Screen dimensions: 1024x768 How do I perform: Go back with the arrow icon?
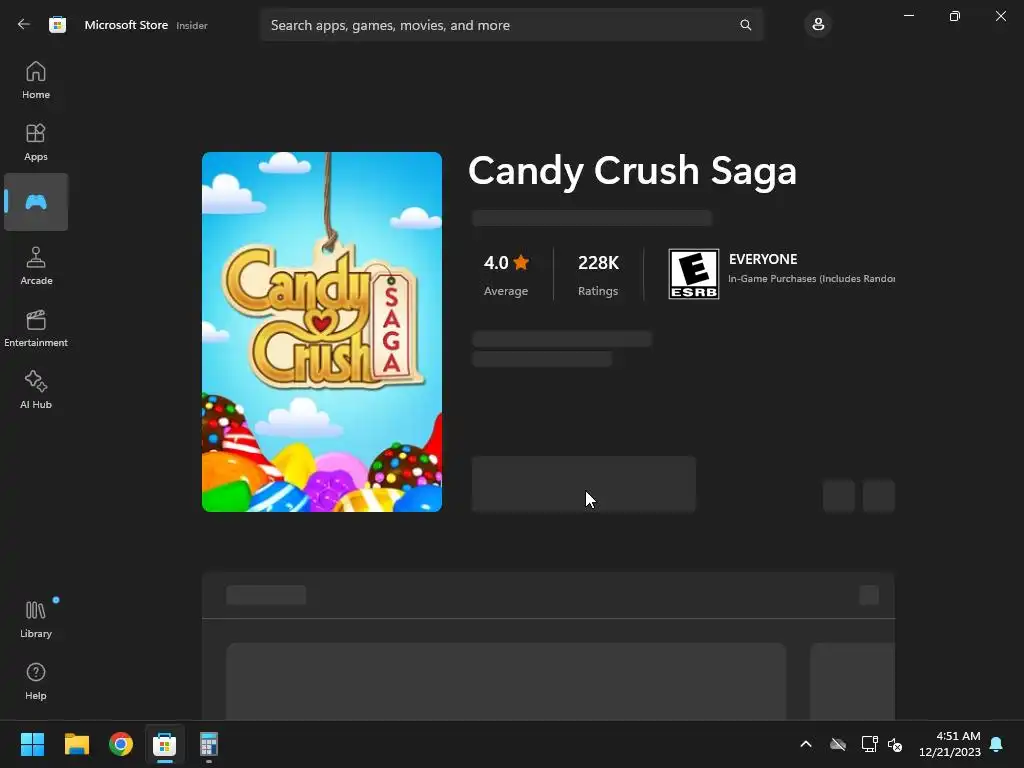(24, 25)
